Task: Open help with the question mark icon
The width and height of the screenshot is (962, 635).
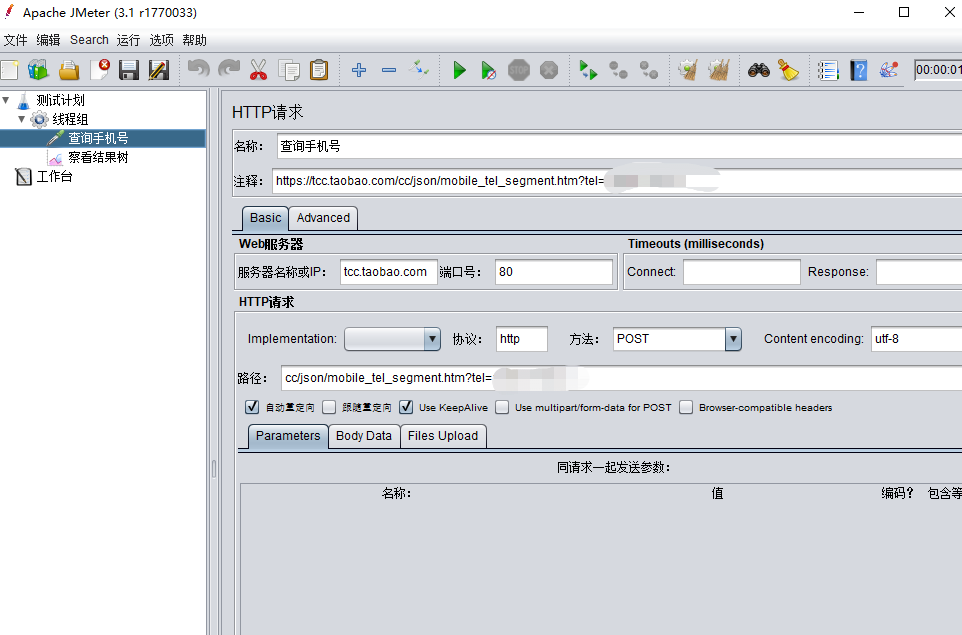Action: point(859,70)
